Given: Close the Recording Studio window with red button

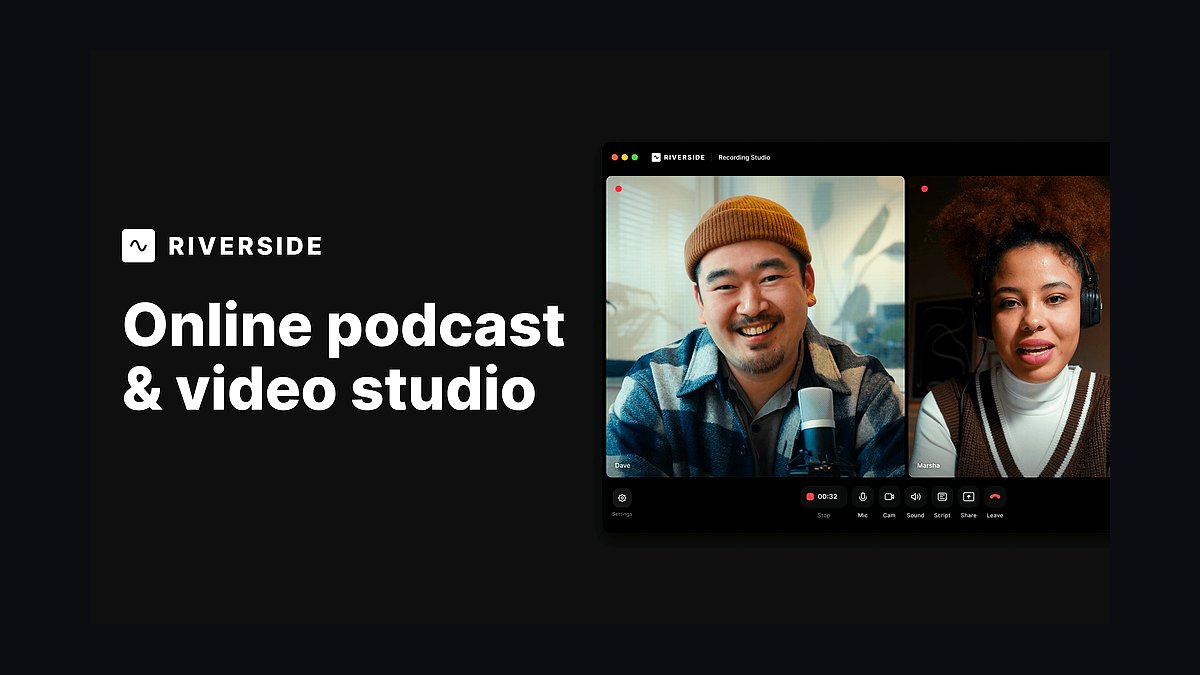Looking at the screenshot, I should click(615, 157).
